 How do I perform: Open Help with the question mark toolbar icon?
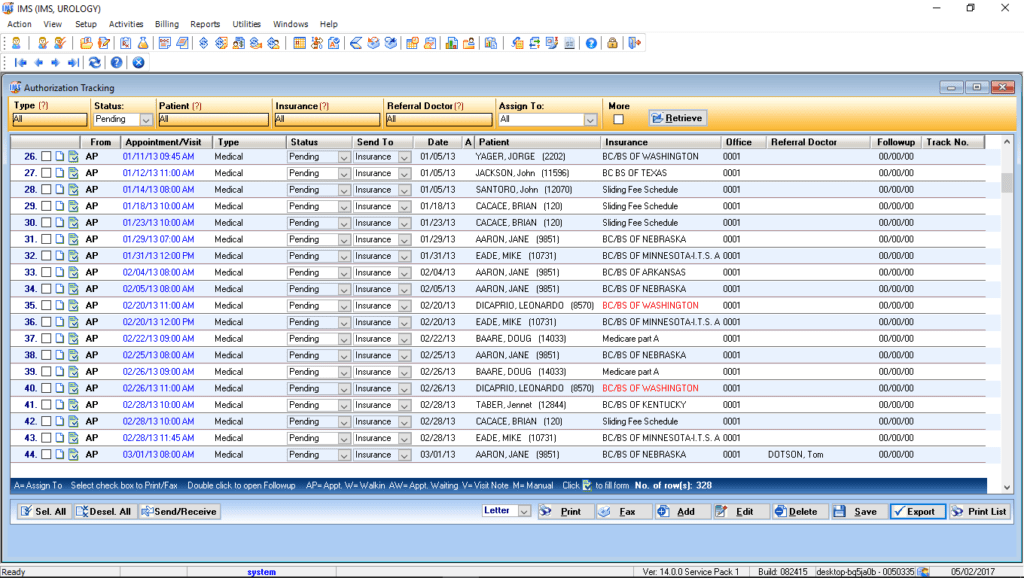(x=593, y=43)
